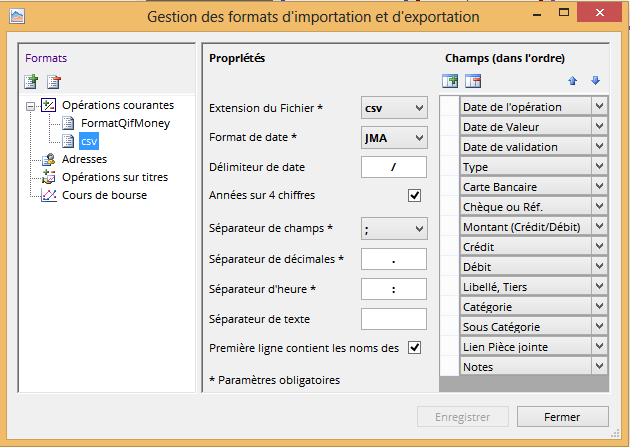The width and height of the screenshot is (630, 447).
Task: Toggle the Années sur 4 chiffres checkbox
Action: coord(415,195)
